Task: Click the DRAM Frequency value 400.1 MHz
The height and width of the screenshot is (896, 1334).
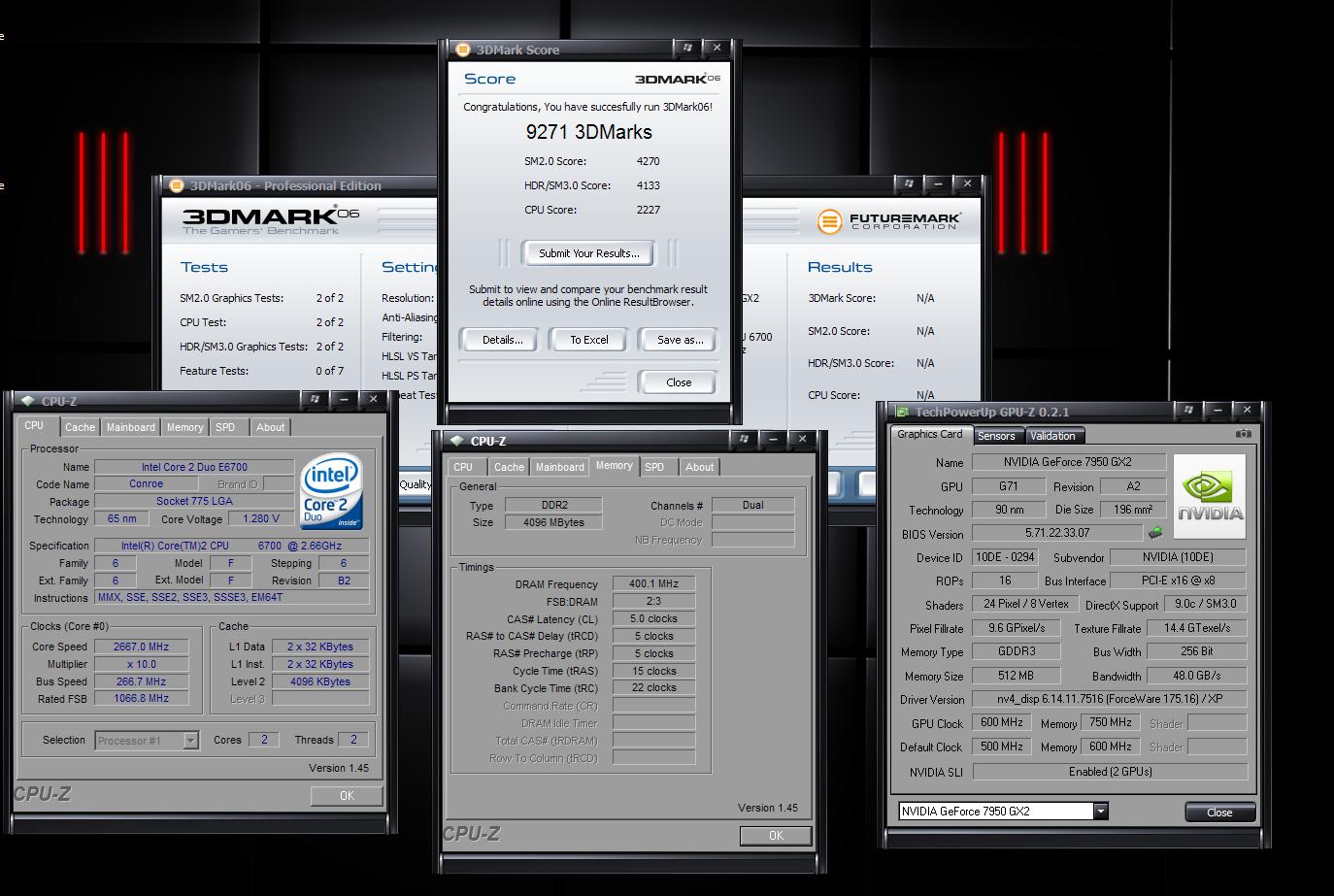Action: click(653, 584)
